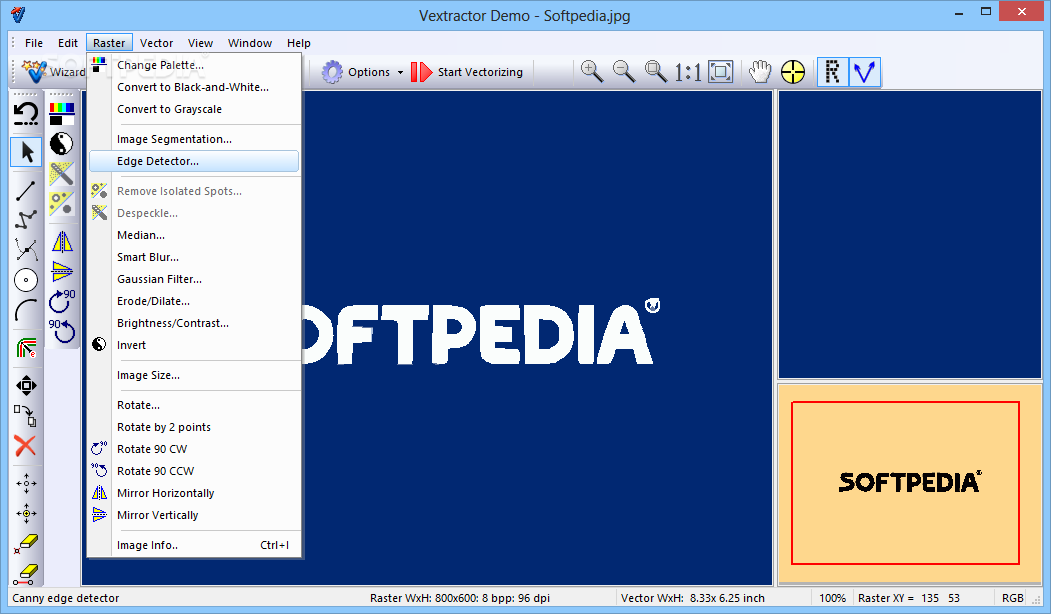Select the spline curve tool
Image resolution: width=1051 pixels, height=614 pixels.
(26, 250)
